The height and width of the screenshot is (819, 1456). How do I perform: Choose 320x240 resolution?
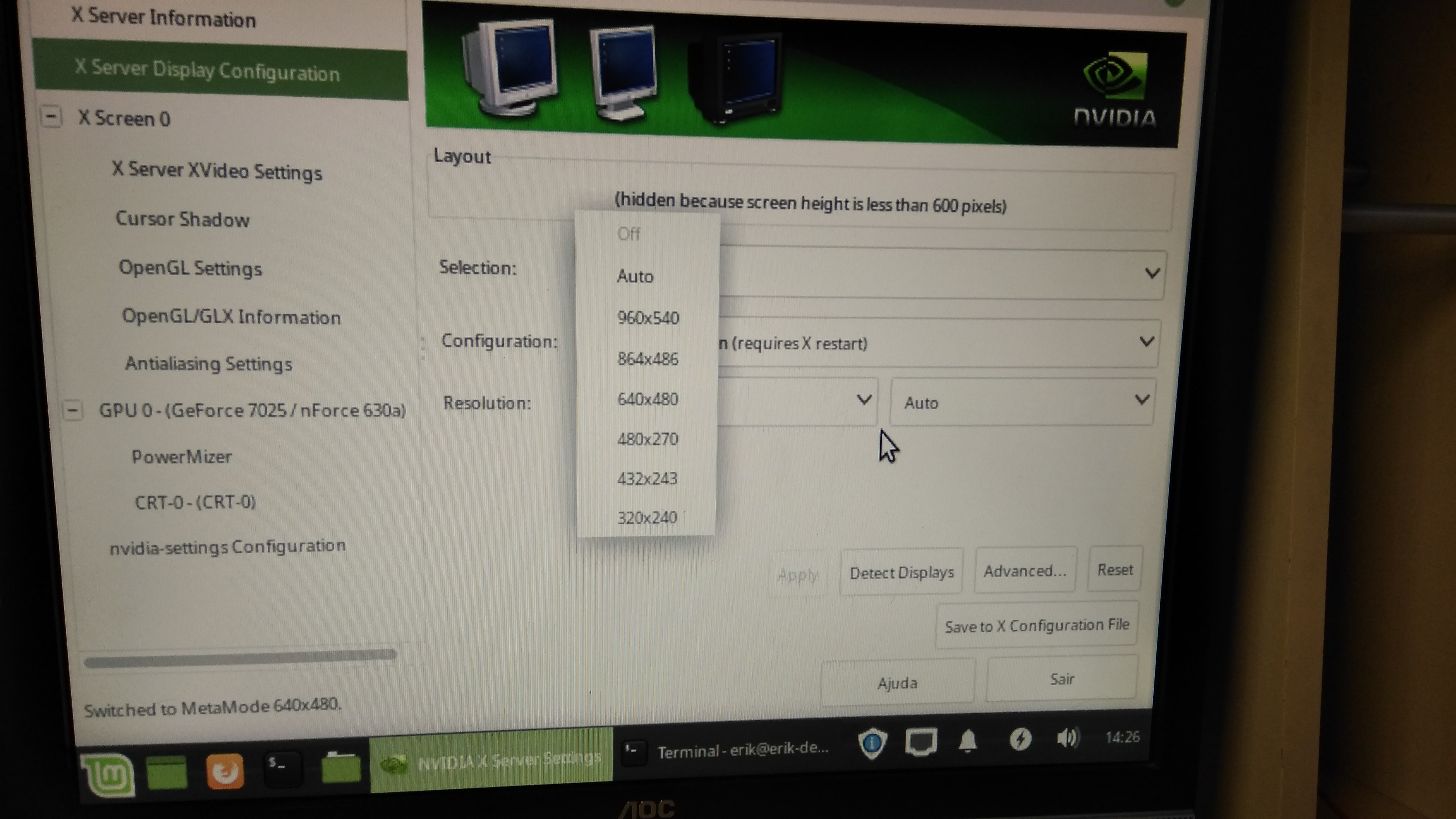(x=646, y=517)
